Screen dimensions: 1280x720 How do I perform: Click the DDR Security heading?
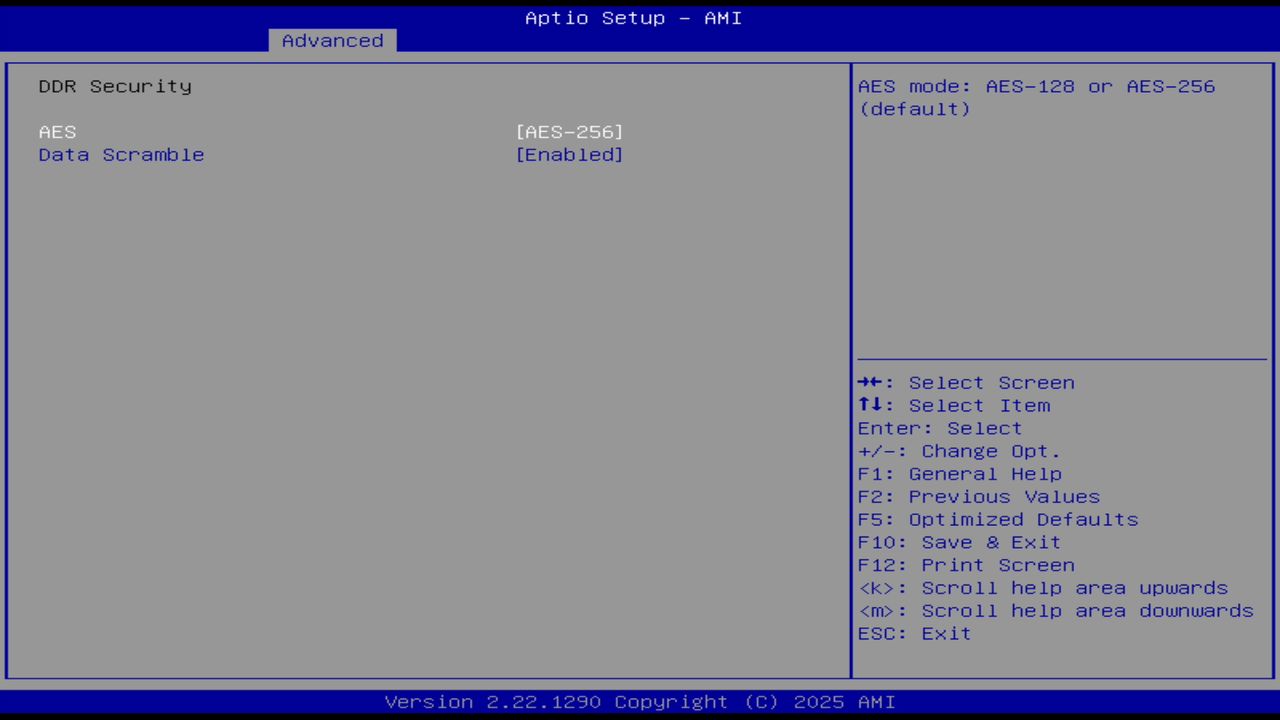coord(114,86)
